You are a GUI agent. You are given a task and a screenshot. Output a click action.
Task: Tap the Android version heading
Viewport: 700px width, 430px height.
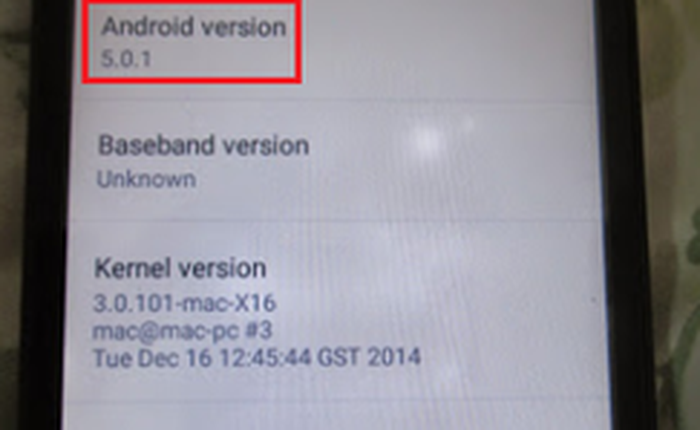click(x=194, y=27)
